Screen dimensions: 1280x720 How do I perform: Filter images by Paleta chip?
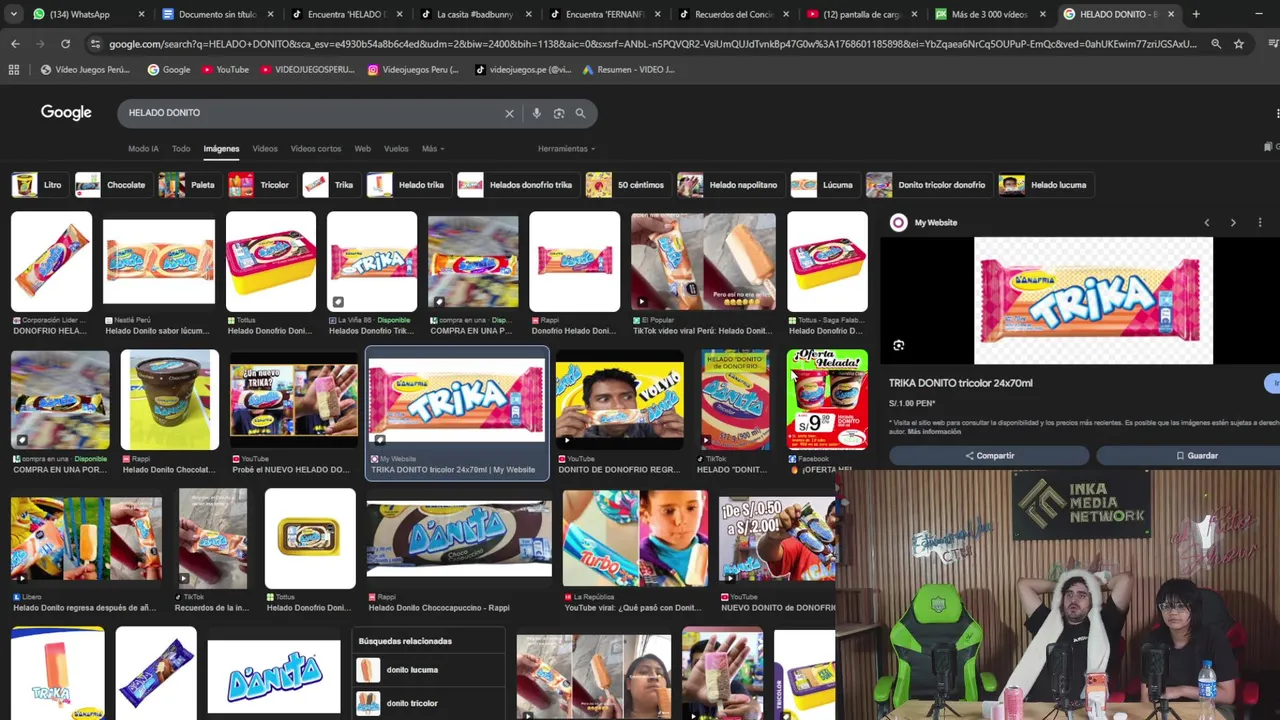point(188,185)
